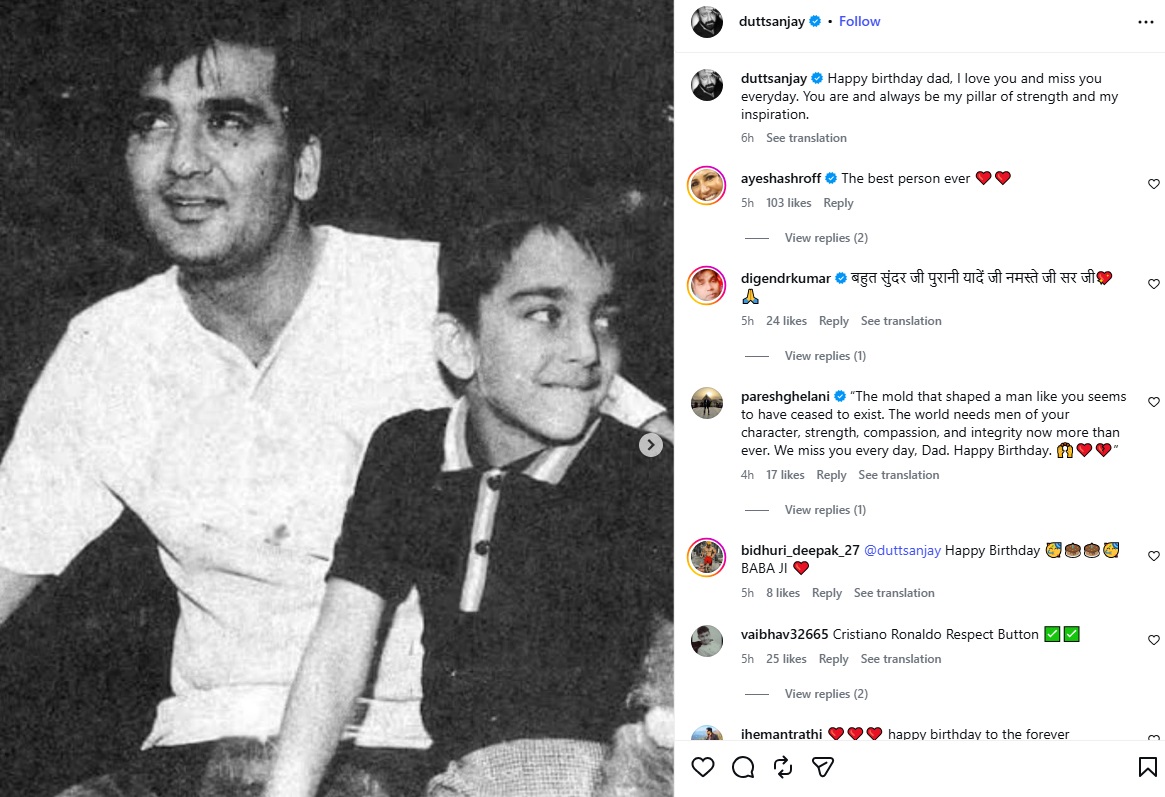Screen dimensions: 1165x797
Task: Follow the duttsanjay account
Action: (x=859, y=22)
